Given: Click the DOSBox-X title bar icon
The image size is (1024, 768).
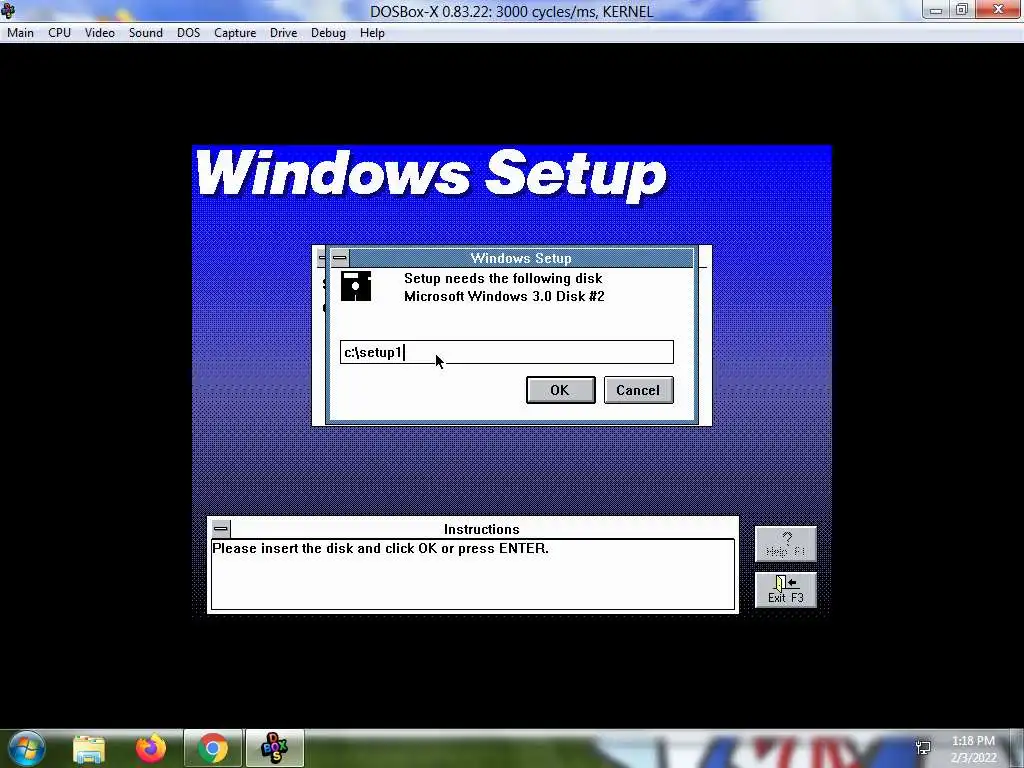Looking at the screenshot, I should tap(8, 10).
